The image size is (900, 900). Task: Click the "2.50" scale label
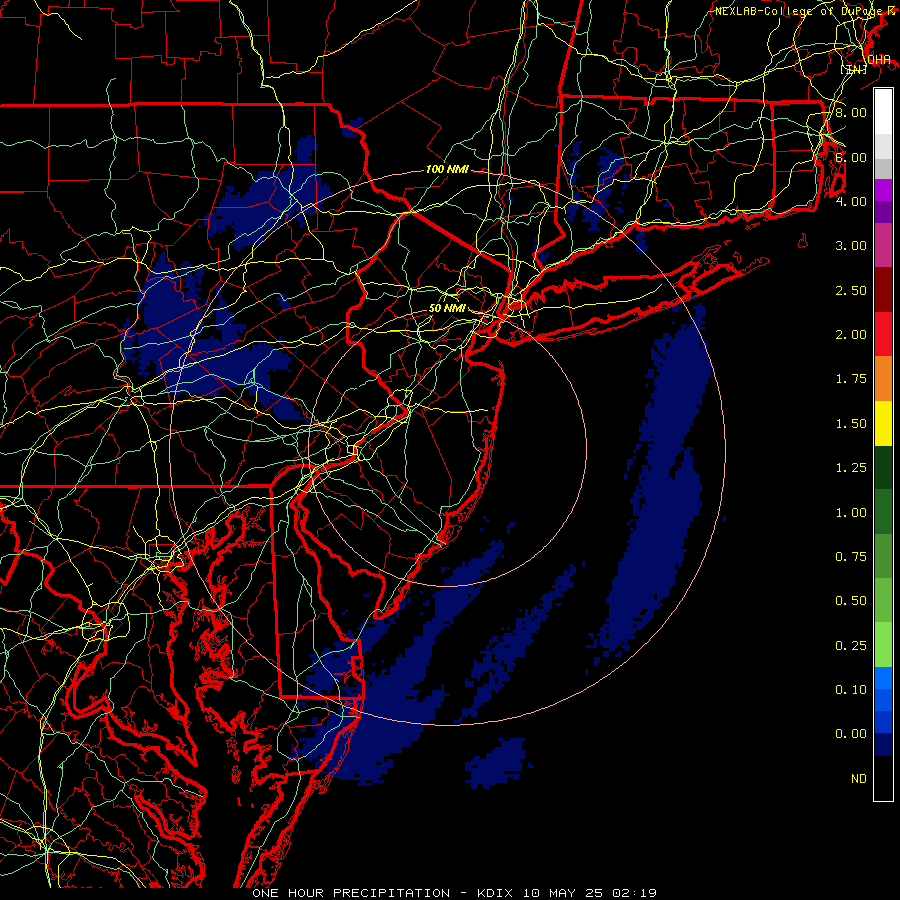point(851,290)
